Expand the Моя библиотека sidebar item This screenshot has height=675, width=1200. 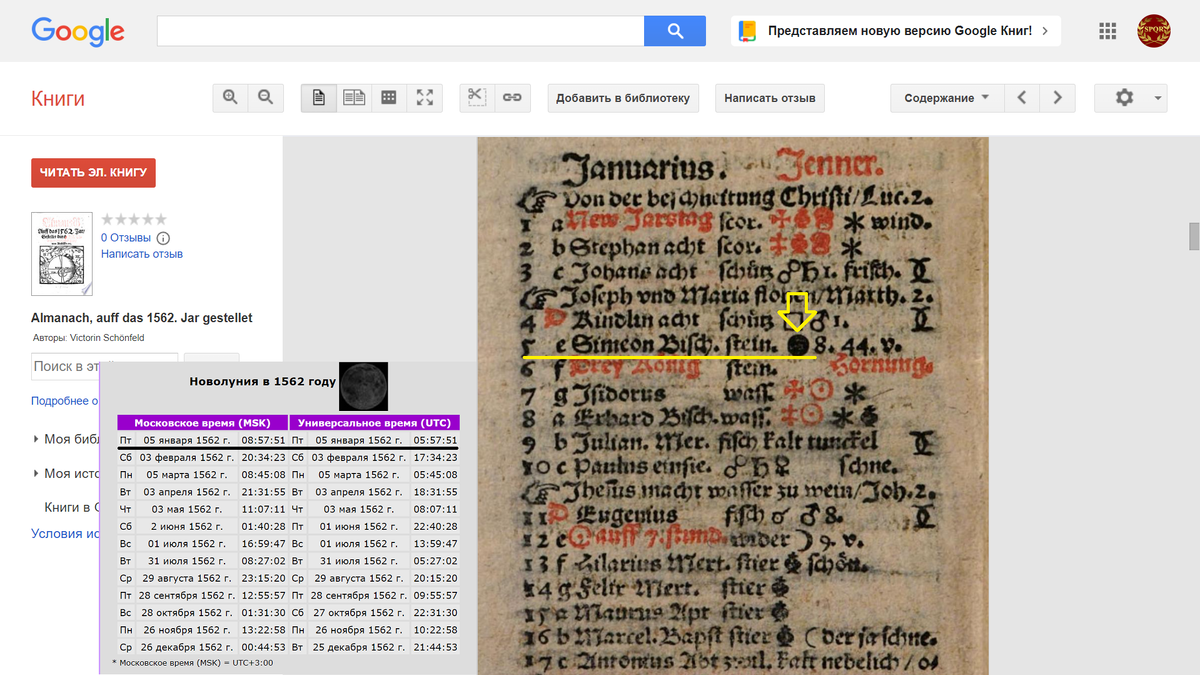coord(65,439)
